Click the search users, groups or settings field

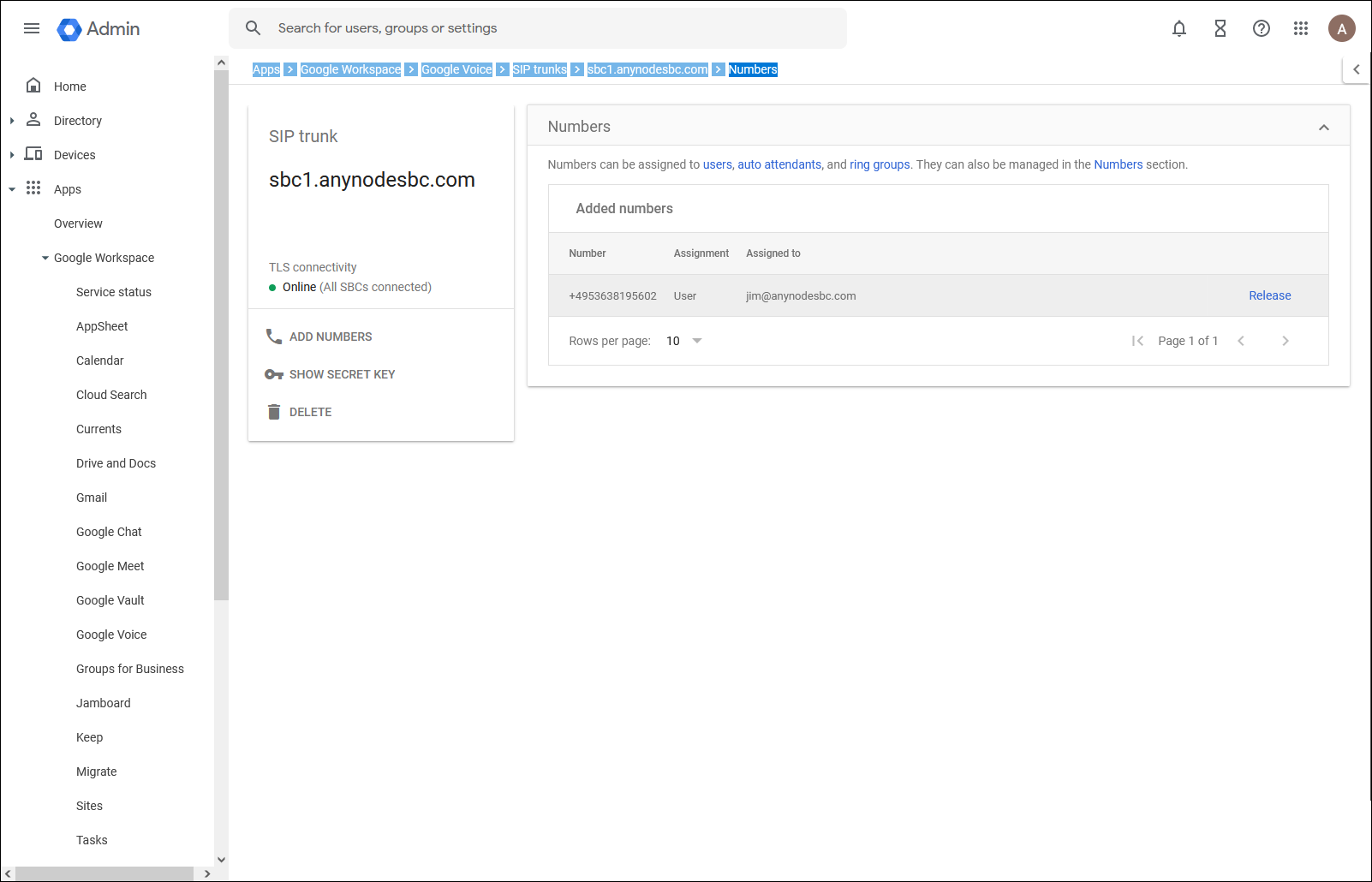(538, 28)
